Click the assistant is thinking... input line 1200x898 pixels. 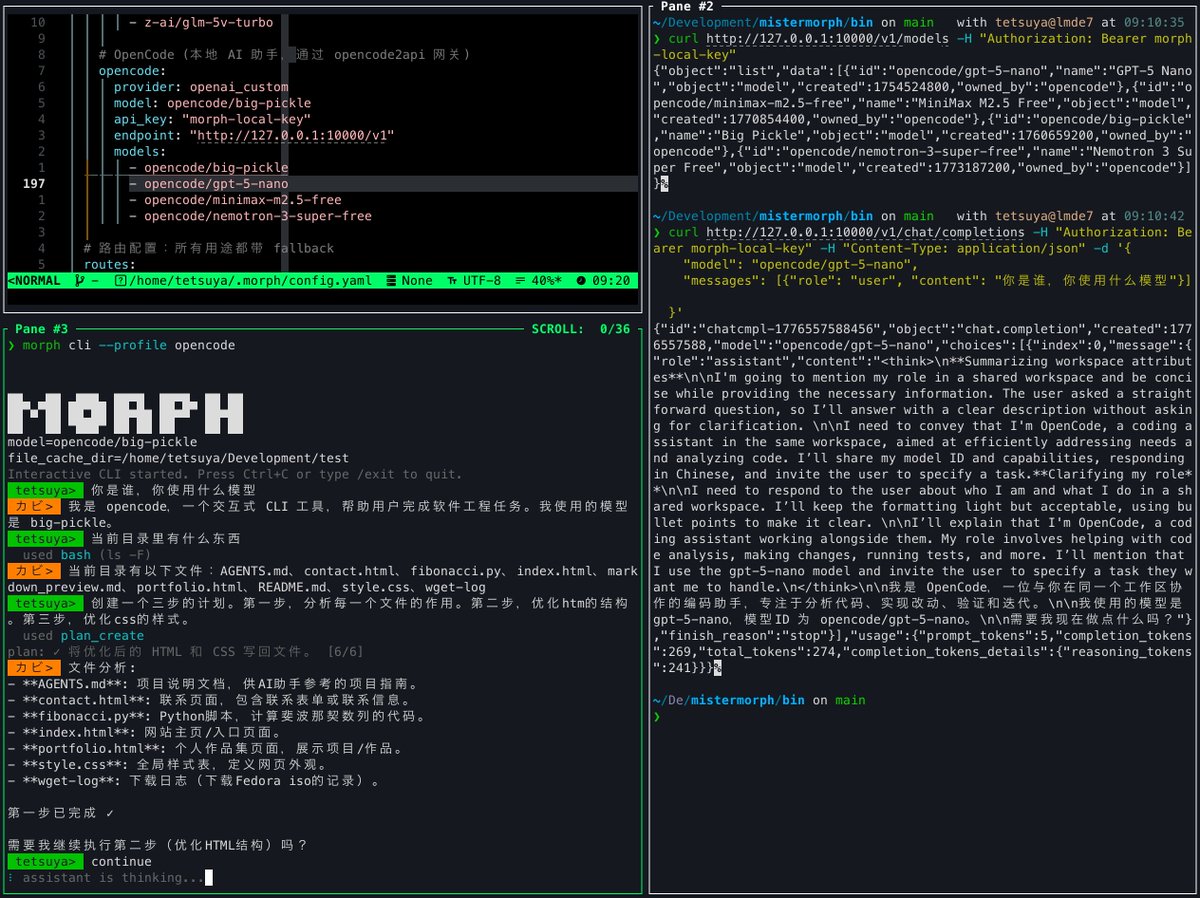110,877
